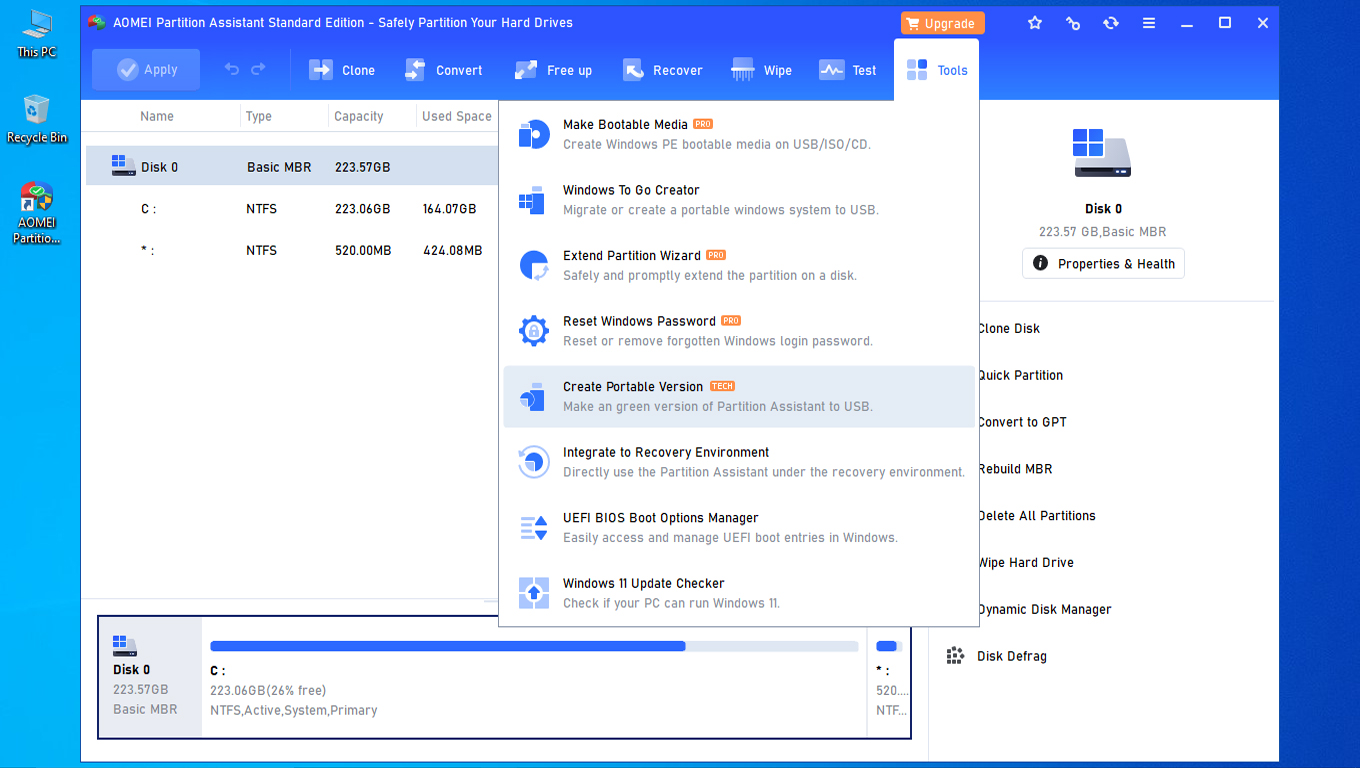The height and width of the screenshot is (768, 1360).
Task: Click the Integrate to Recovery Environment icon
Action: pos(534,462)
